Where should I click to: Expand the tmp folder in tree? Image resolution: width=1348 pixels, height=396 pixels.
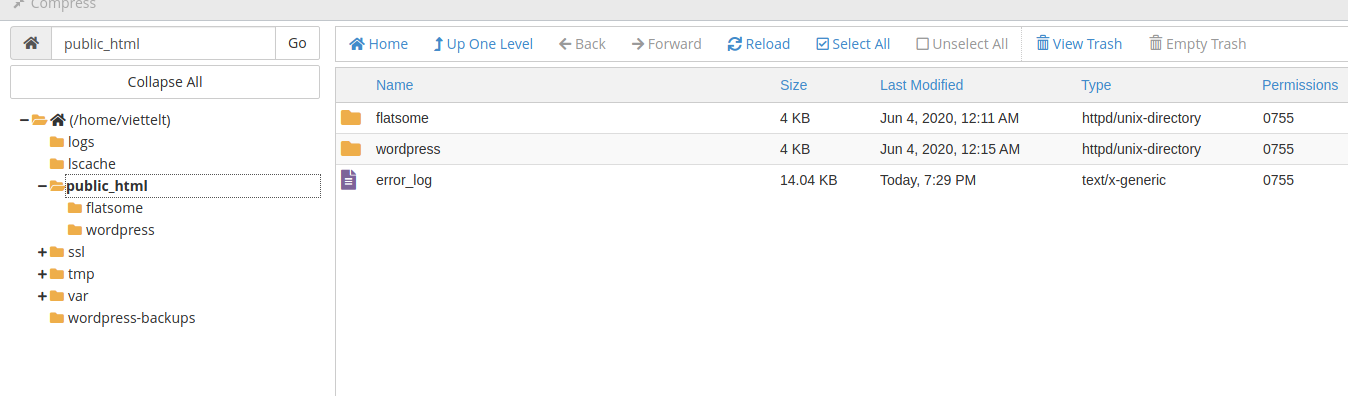coord(41,274)
